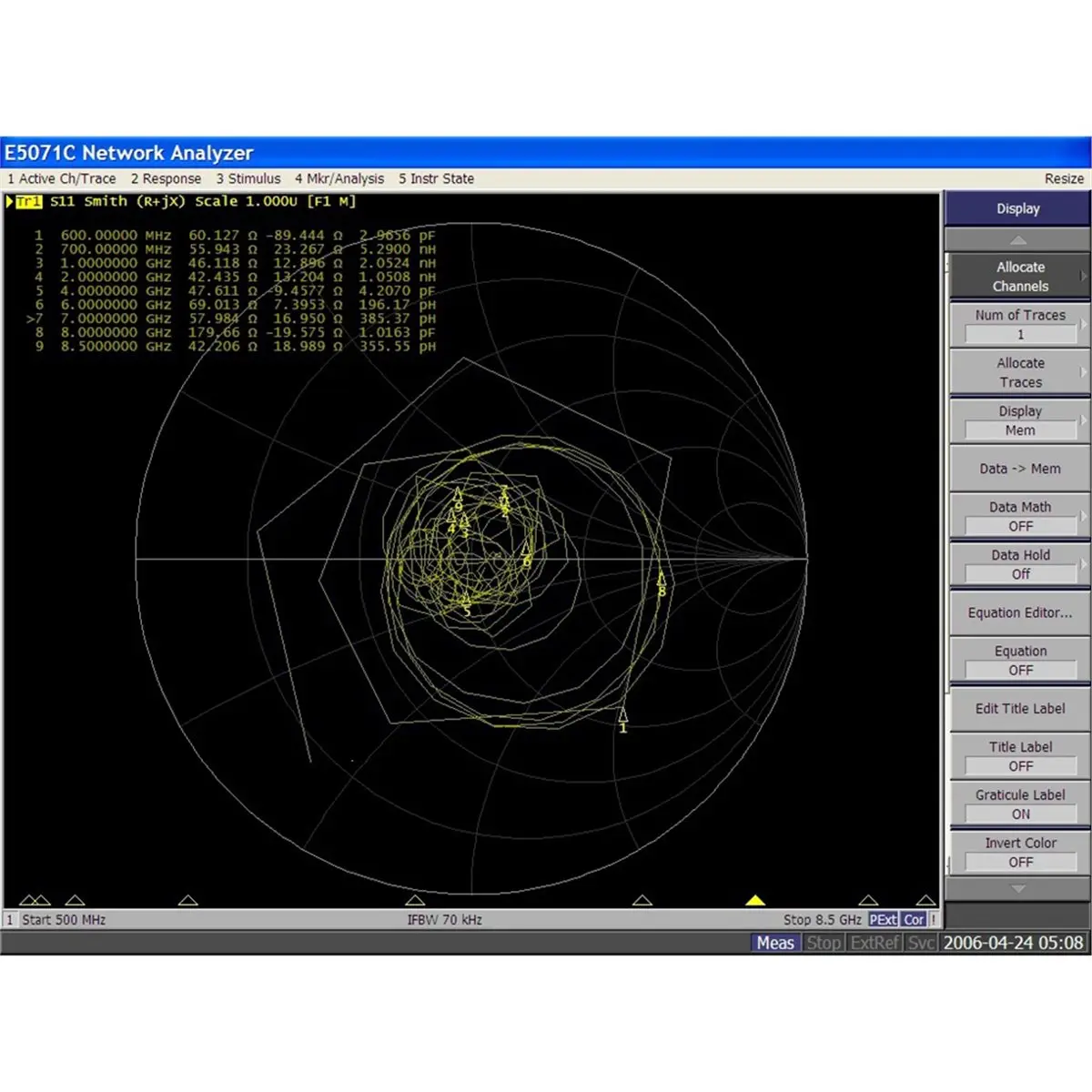
Task: Select the Tr1 trace indicator
Action: [28, 202]
